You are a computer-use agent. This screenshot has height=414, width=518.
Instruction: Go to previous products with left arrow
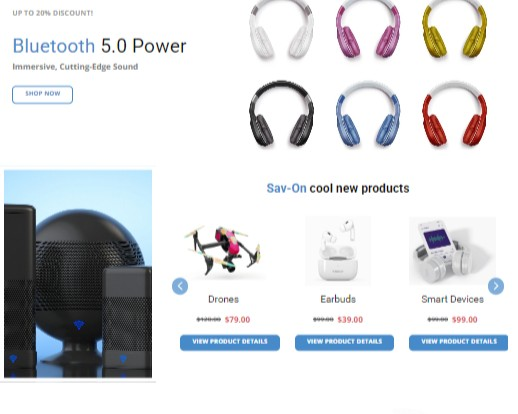click(x=180, y=286)
